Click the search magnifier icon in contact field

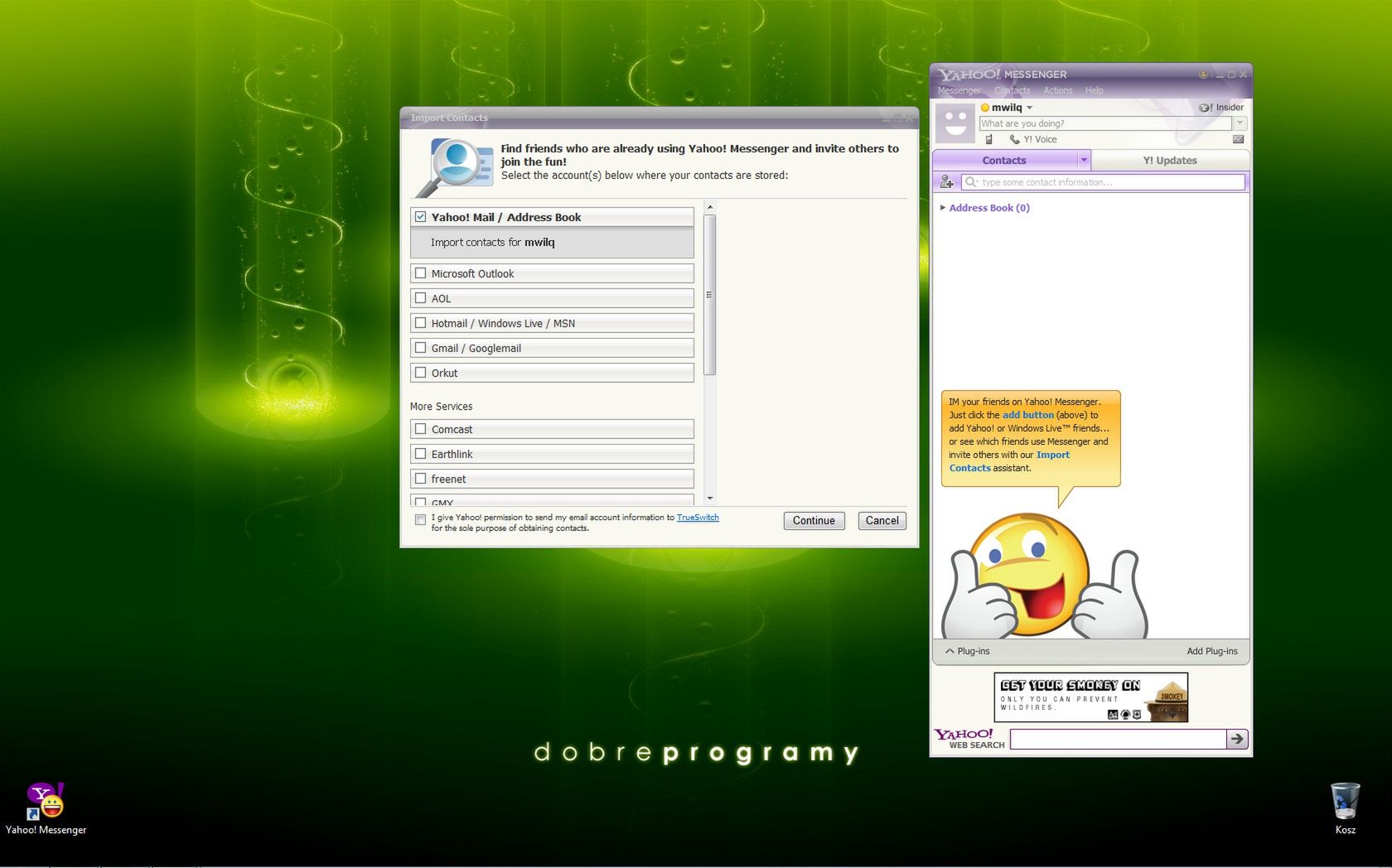971,182
